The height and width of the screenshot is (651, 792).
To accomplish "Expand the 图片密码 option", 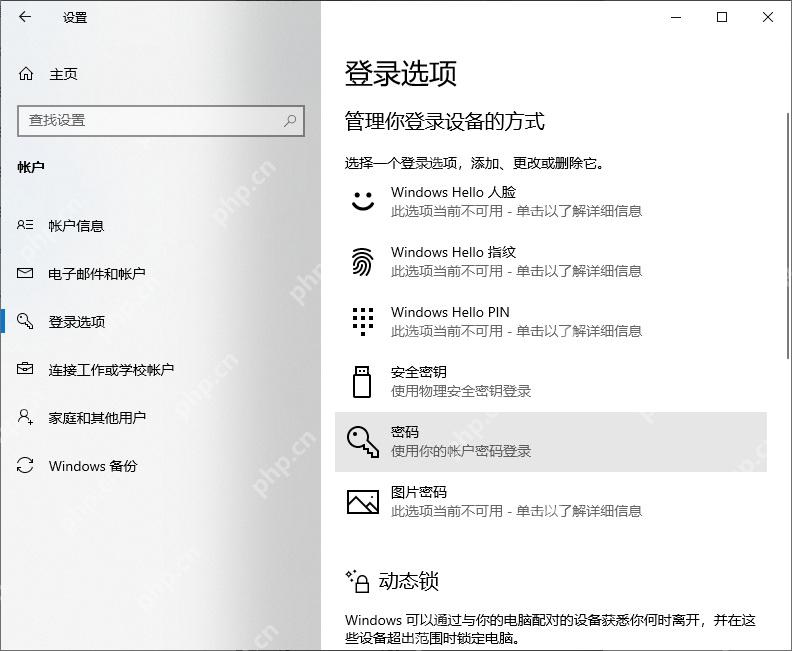I will pyautogui.click(x=551, y=502).
